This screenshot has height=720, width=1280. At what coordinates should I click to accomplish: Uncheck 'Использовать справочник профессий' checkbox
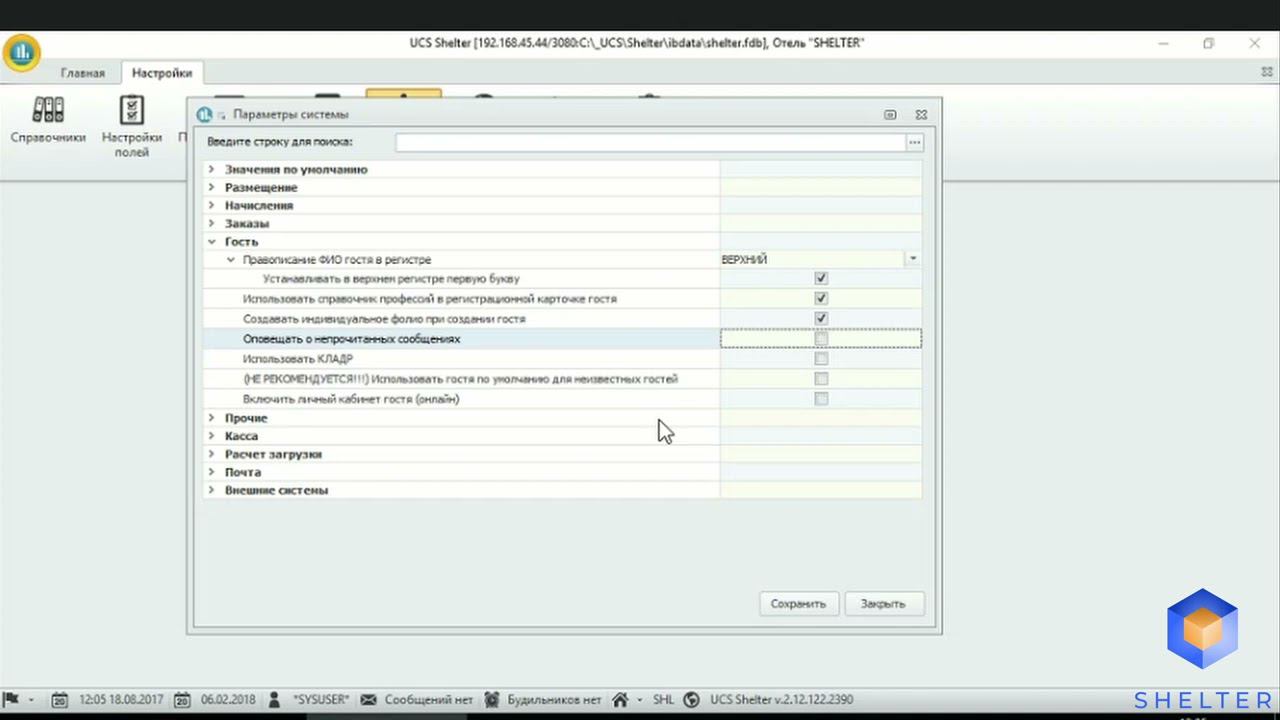pyautogui.click(x=821, y=299)
